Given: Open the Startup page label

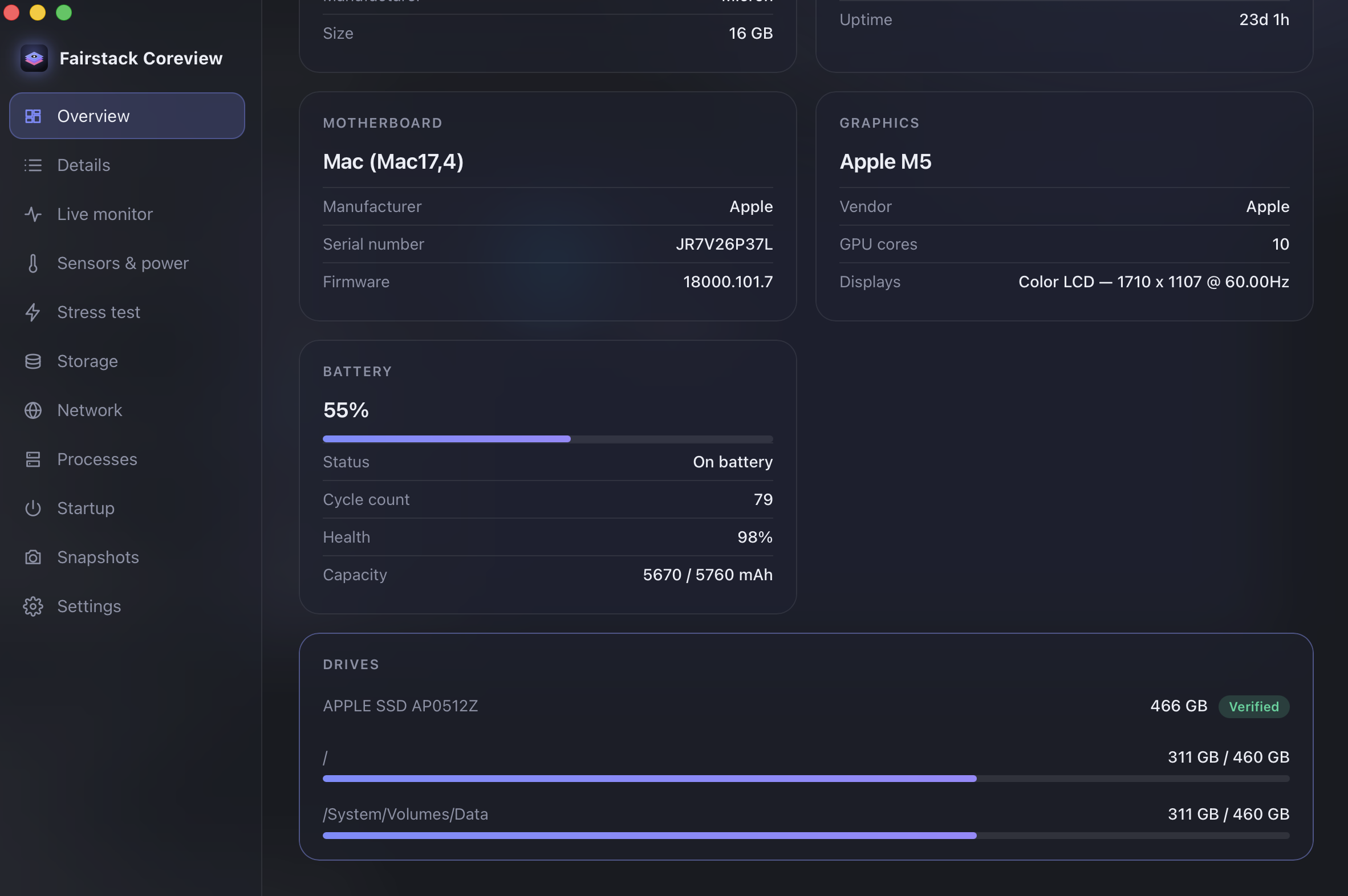Looking at the screenshot, I should [x=86, y=508].
